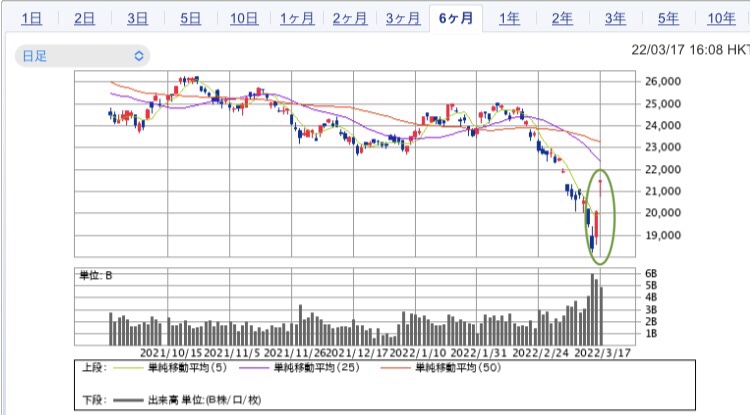750x415 pixels.
Task: View the 5年 chart range
Action: (668, 19)
